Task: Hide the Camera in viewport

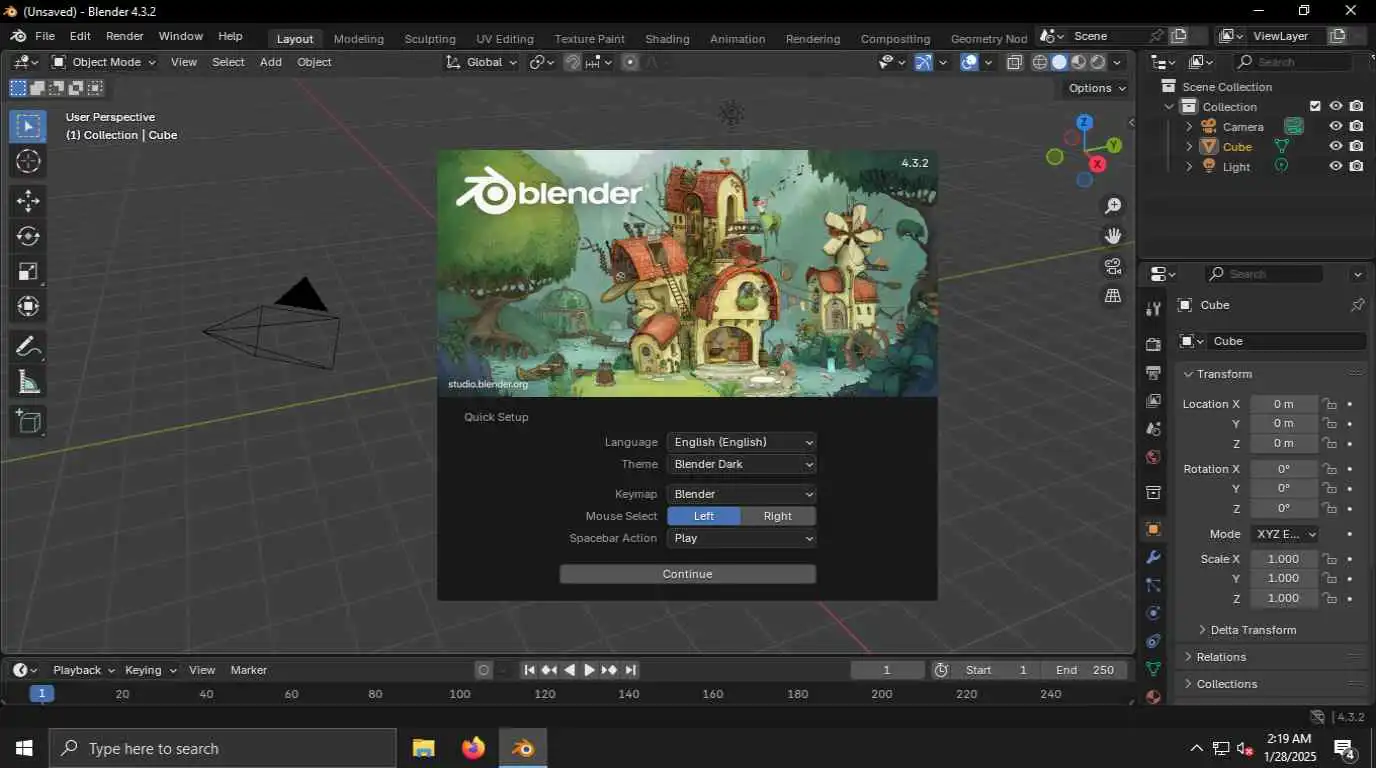Action: click(1335, 127)
